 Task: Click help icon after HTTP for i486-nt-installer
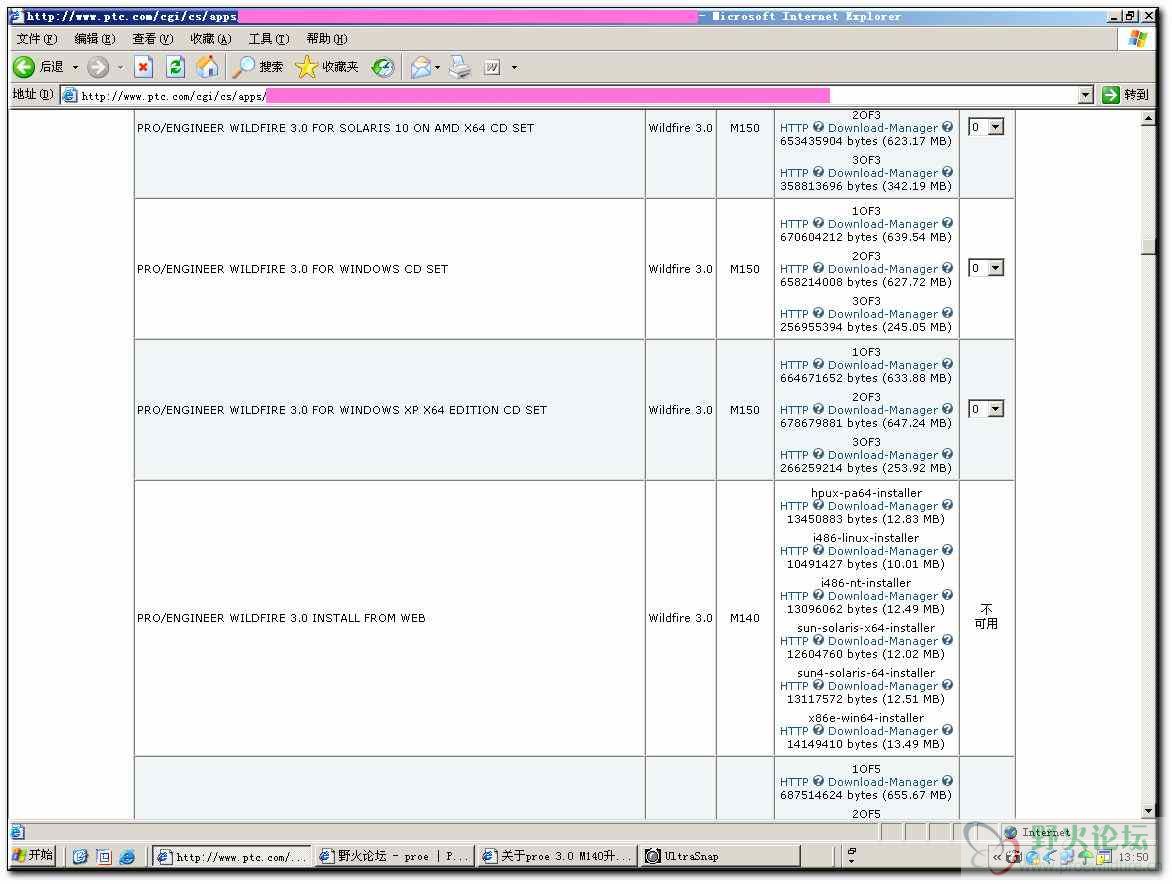tap(819, 596)
